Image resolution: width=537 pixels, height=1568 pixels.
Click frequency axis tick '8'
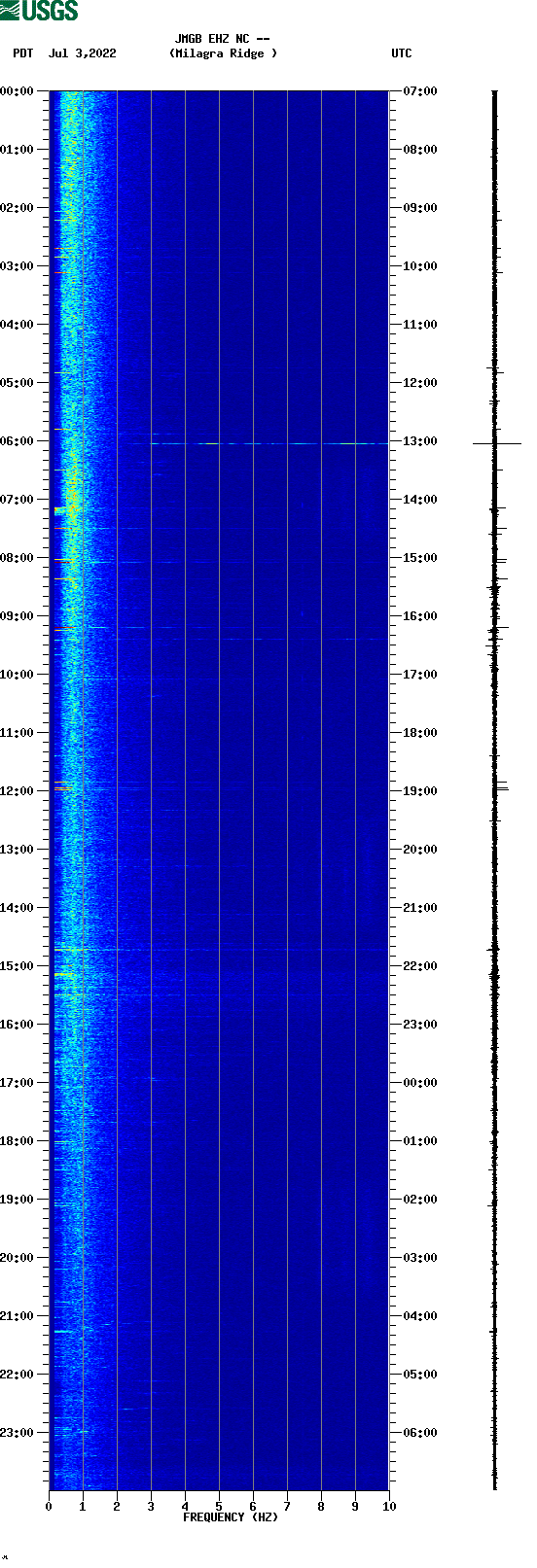point(321,1507)
